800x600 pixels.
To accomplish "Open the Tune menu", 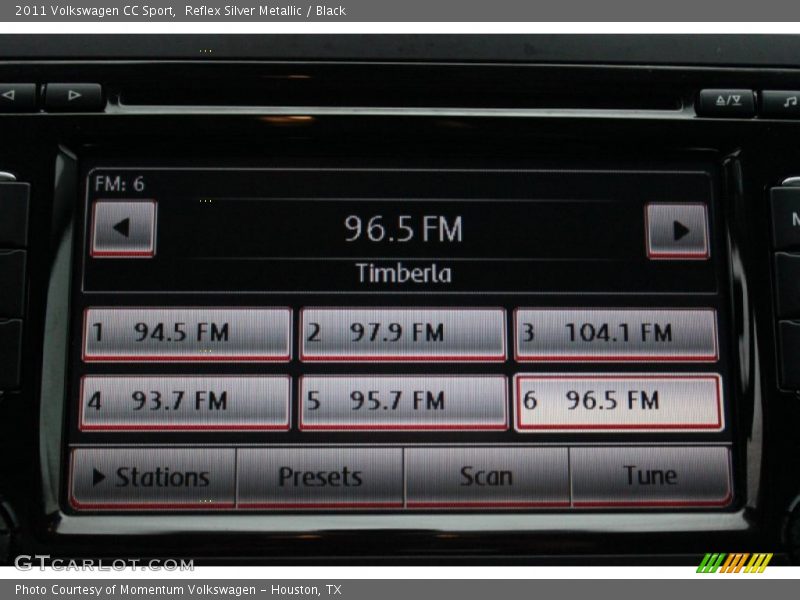I will tap(650, 477).
